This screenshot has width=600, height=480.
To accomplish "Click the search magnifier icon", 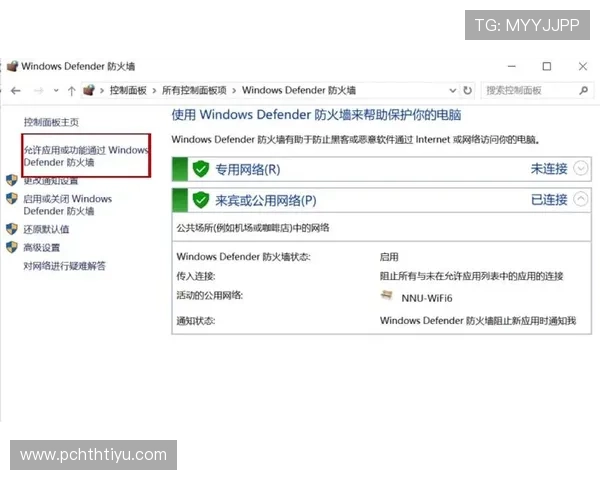I will [x=584, y=91].
